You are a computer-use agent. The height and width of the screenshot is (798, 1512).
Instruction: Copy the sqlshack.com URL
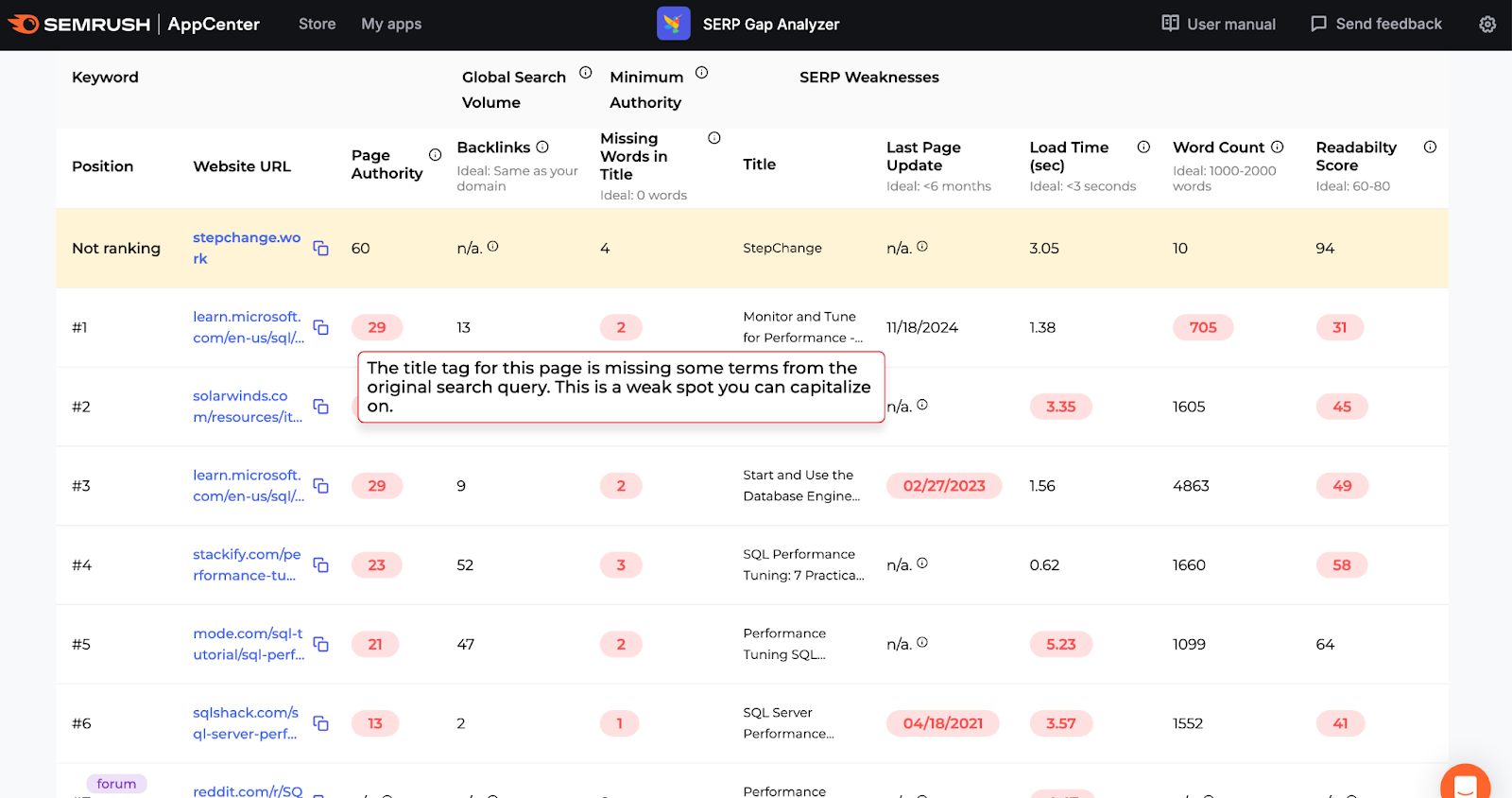[x=321, y=723]
